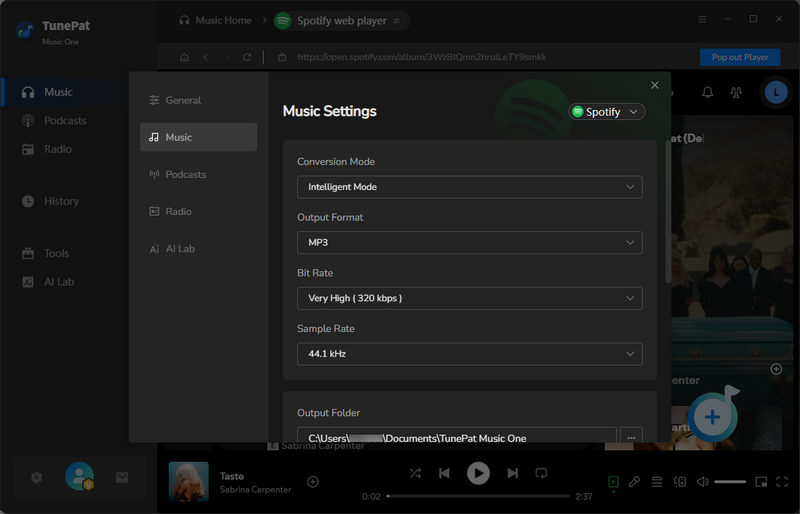This screenshot has height=514, width=800.
Task: Go to Music Home breadcrumb
Action: point(215,20)
